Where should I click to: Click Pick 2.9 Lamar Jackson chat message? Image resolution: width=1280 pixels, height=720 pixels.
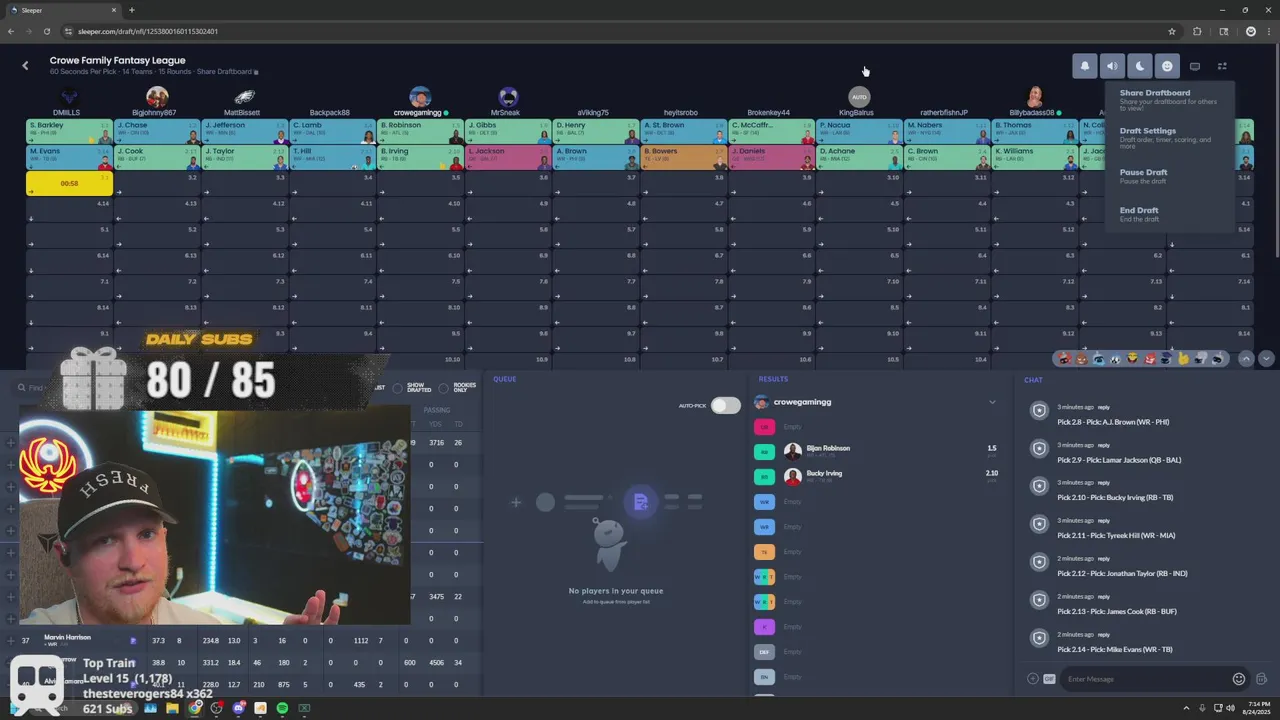tap(1119, 460)
